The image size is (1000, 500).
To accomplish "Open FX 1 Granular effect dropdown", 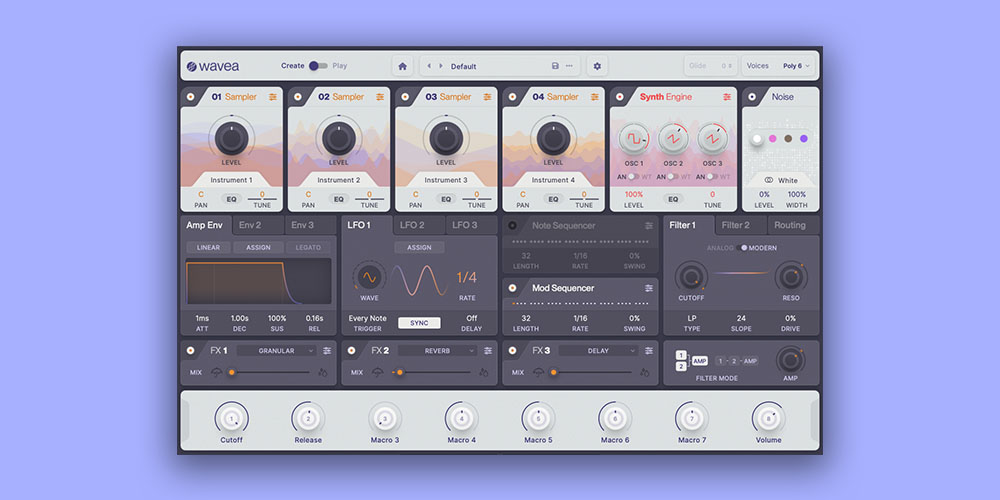I will (x=277, y=351).
